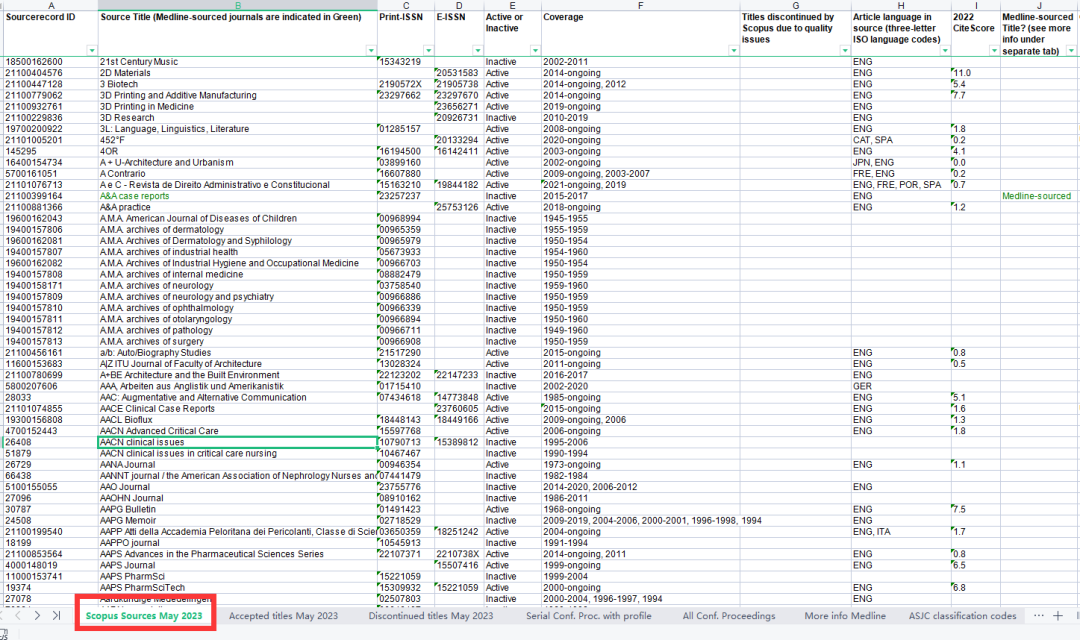Select the CAT, SPA language cell
Image resolution: width=1080 pixels, height=640 pixels.
[901, 140]
